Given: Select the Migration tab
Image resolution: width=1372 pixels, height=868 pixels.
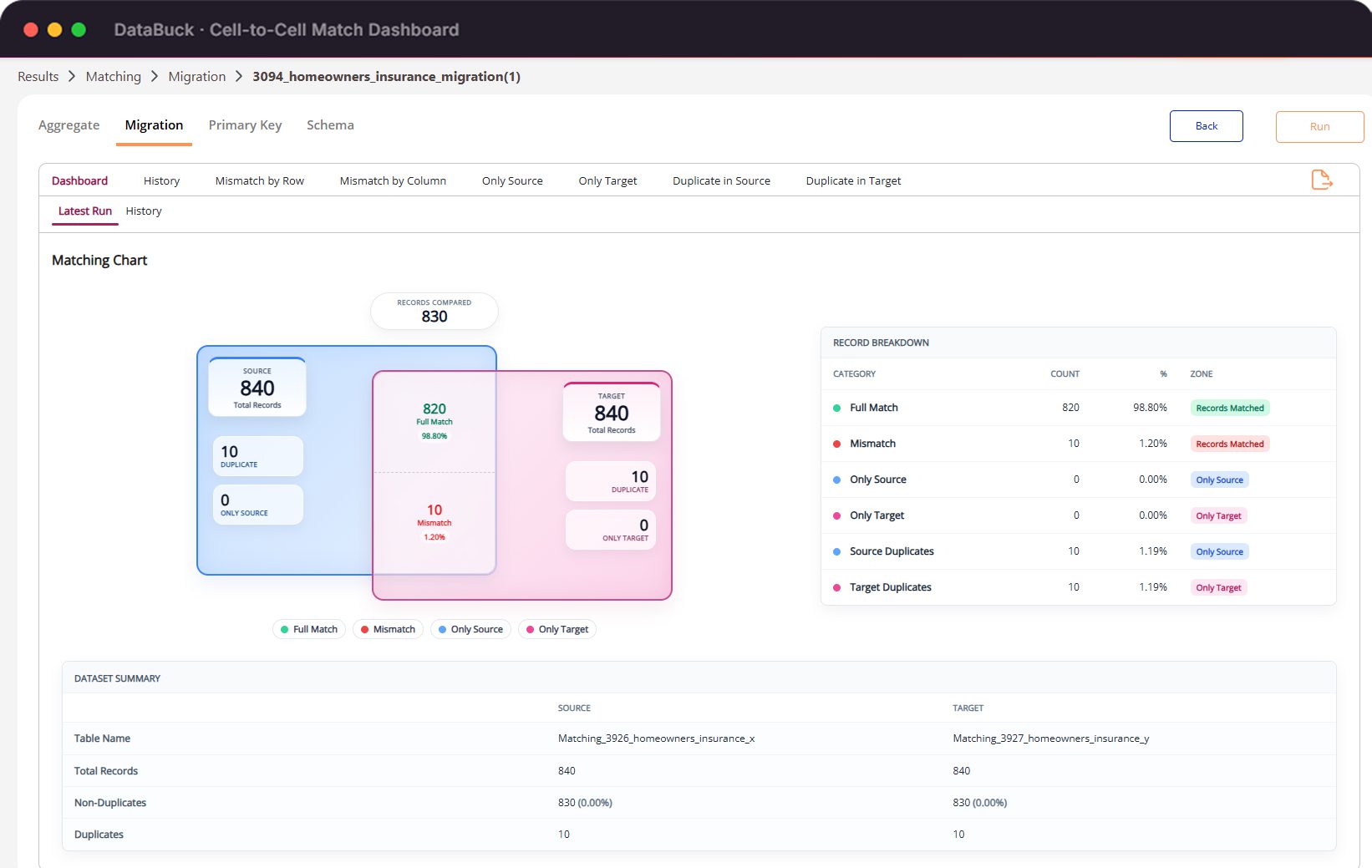Looking at the screenshot, I should click(154, 125).
